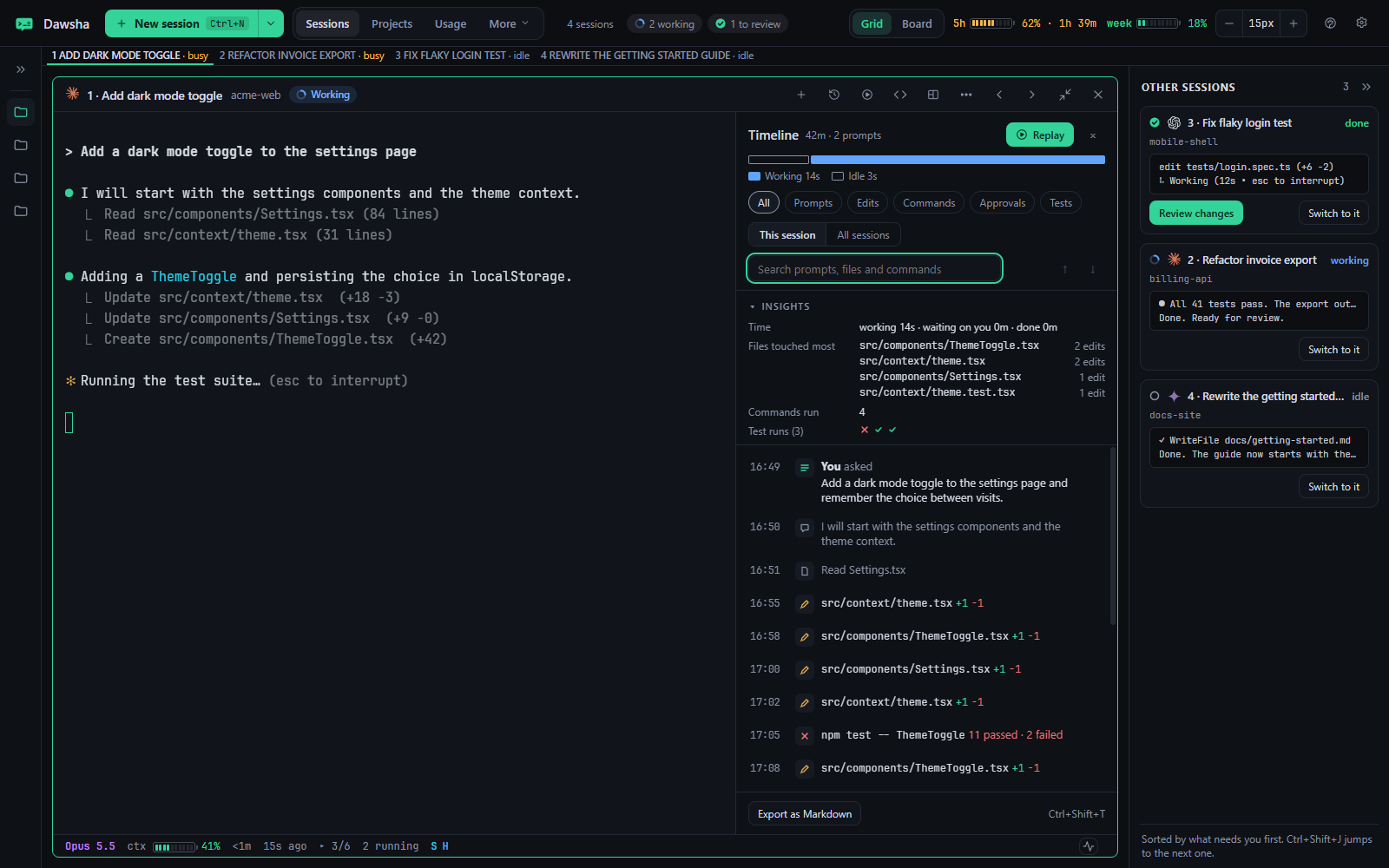1389x868 pixels.
Task: Select the Tests timeline filter
Action: pos(1061,202)
